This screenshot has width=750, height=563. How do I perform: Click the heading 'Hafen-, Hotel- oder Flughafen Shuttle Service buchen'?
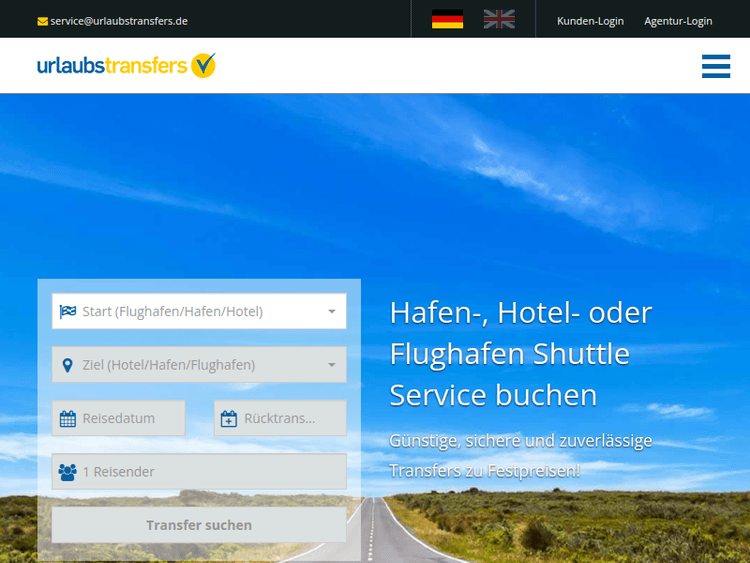[520, 353]
